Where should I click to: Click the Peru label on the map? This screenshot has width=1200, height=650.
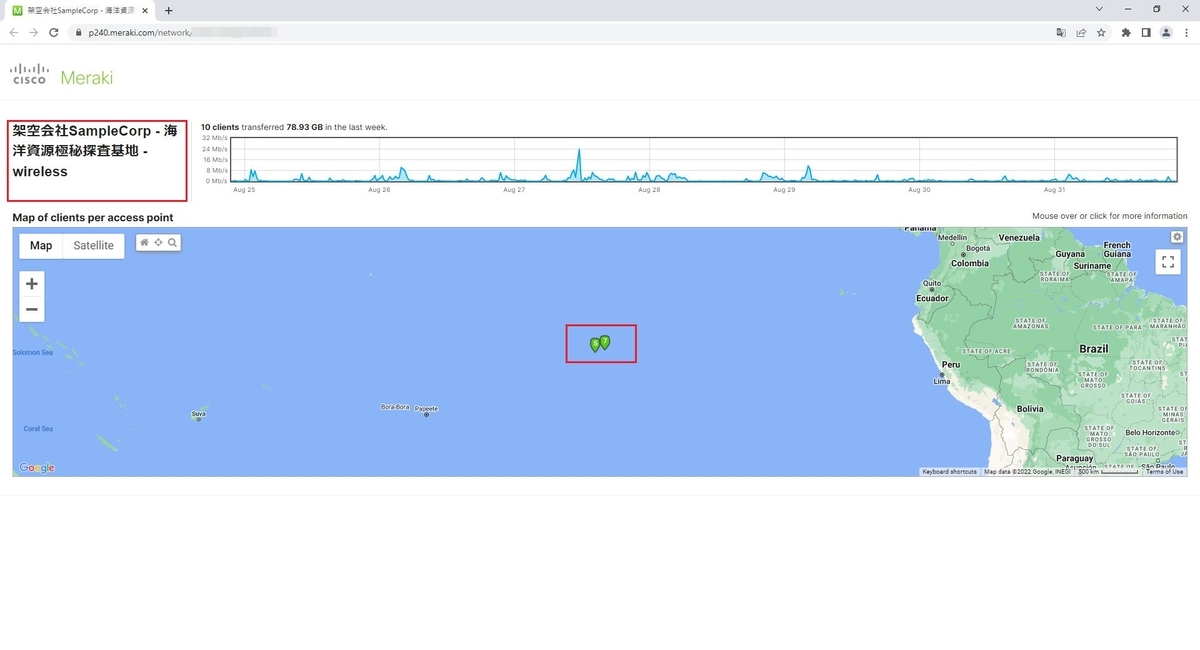coord(951,364)
